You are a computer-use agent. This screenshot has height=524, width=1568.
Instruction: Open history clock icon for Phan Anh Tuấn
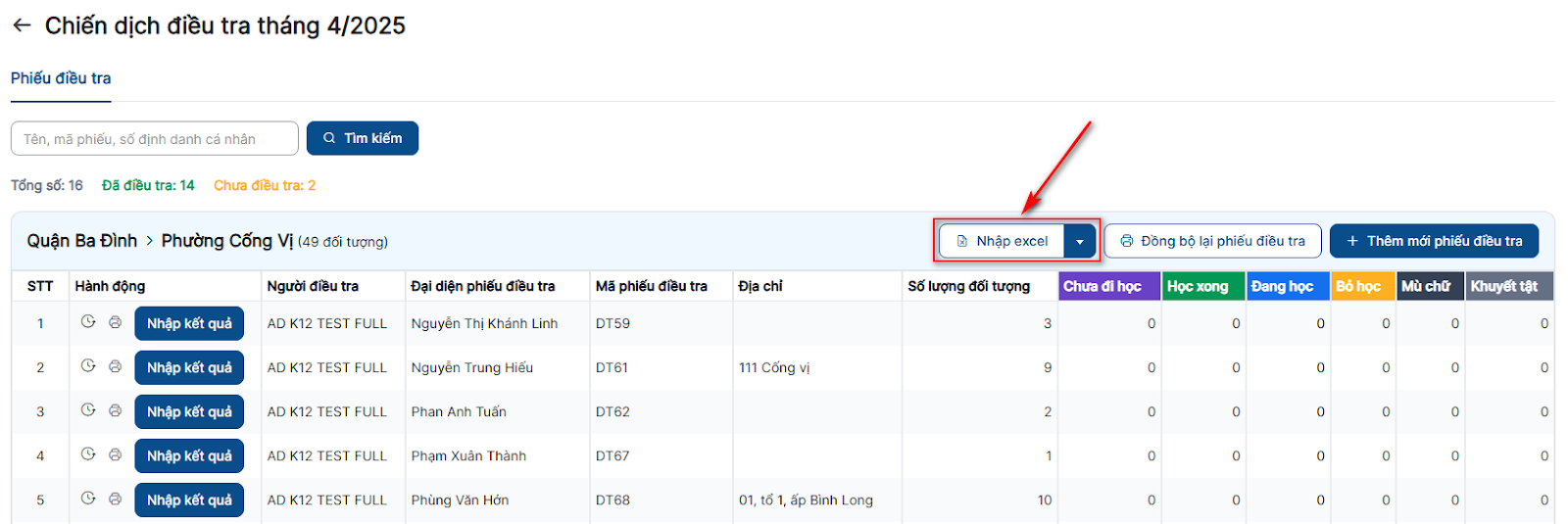pyautogui.click(x=88, y=410)
